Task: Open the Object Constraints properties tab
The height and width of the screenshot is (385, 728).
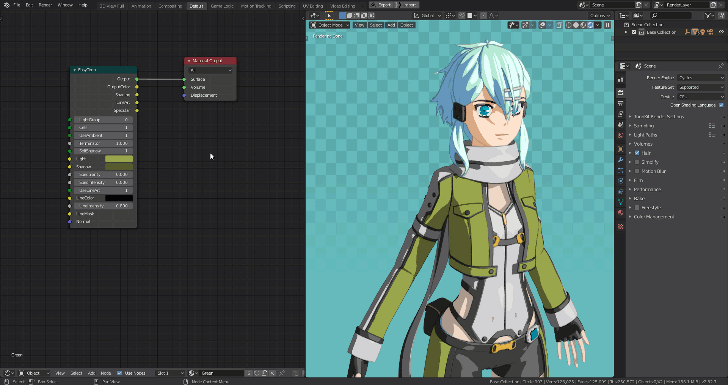Action: [621, 191]
